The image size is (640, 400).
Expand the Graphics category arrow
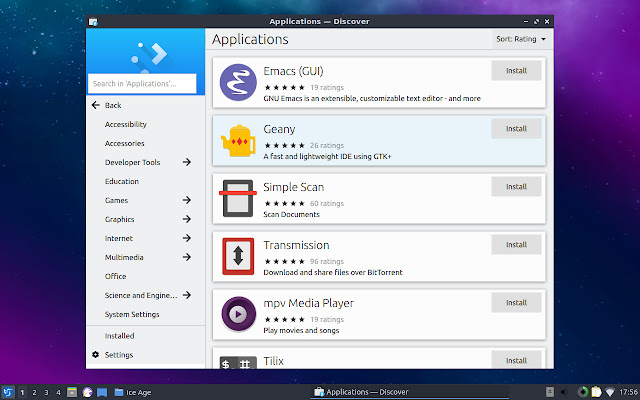(x=187, y=219)
